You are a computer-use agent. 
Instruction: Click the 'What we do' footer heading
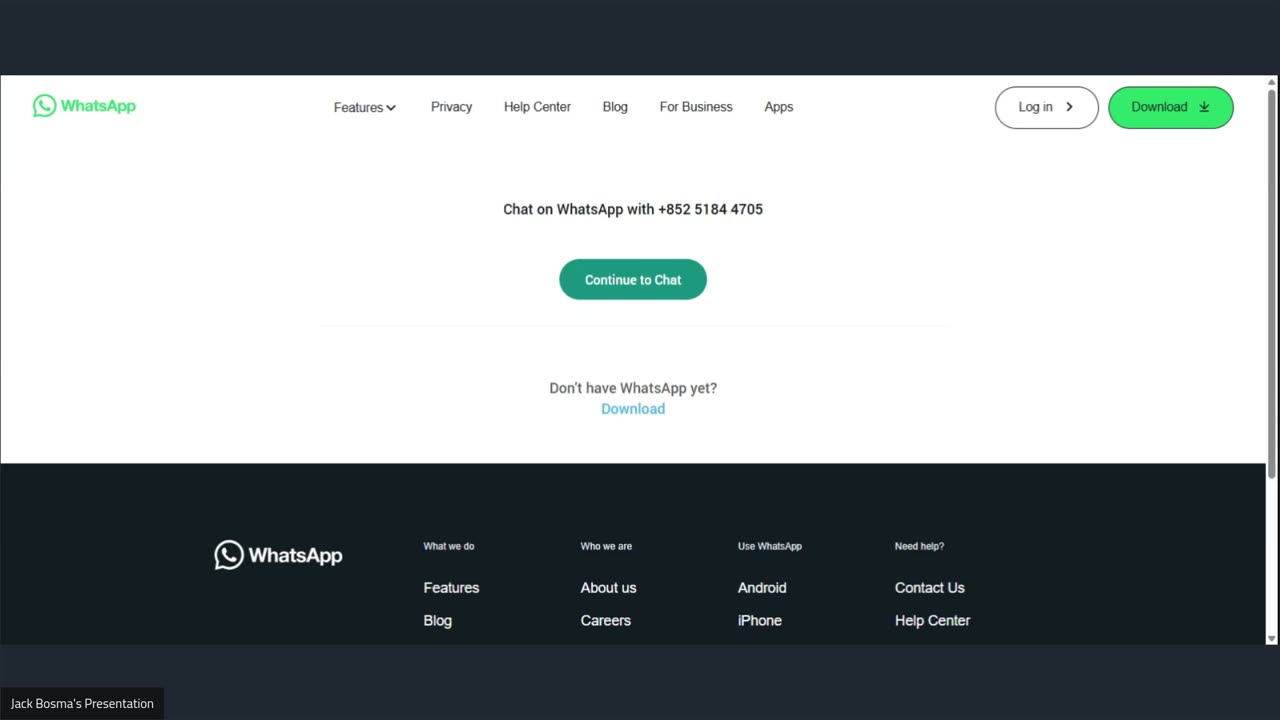pyautogui.click(x=449, y=546)
